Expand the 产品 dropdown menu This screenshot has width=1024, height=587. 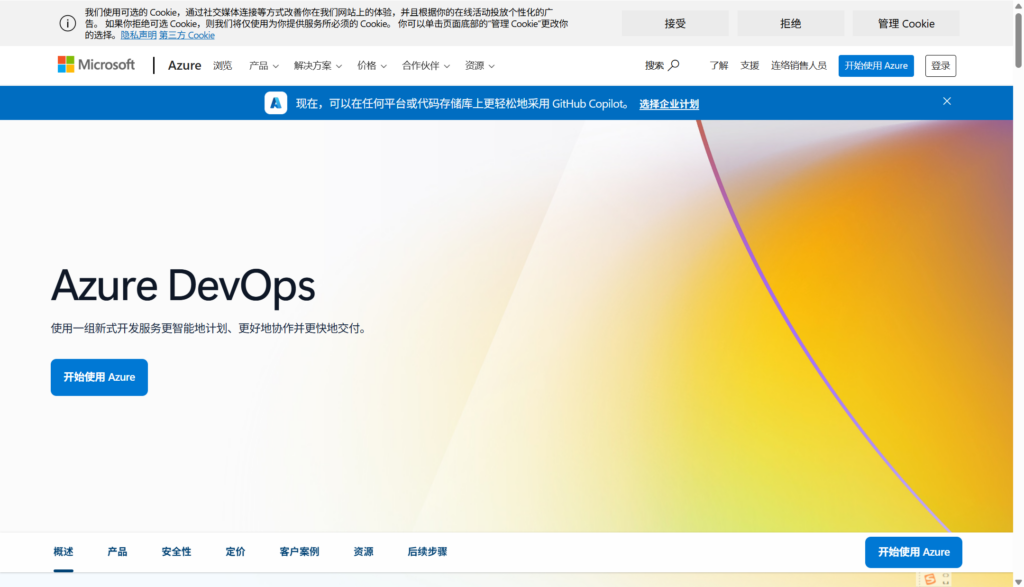pyautogui.click(x=264, y=66)
